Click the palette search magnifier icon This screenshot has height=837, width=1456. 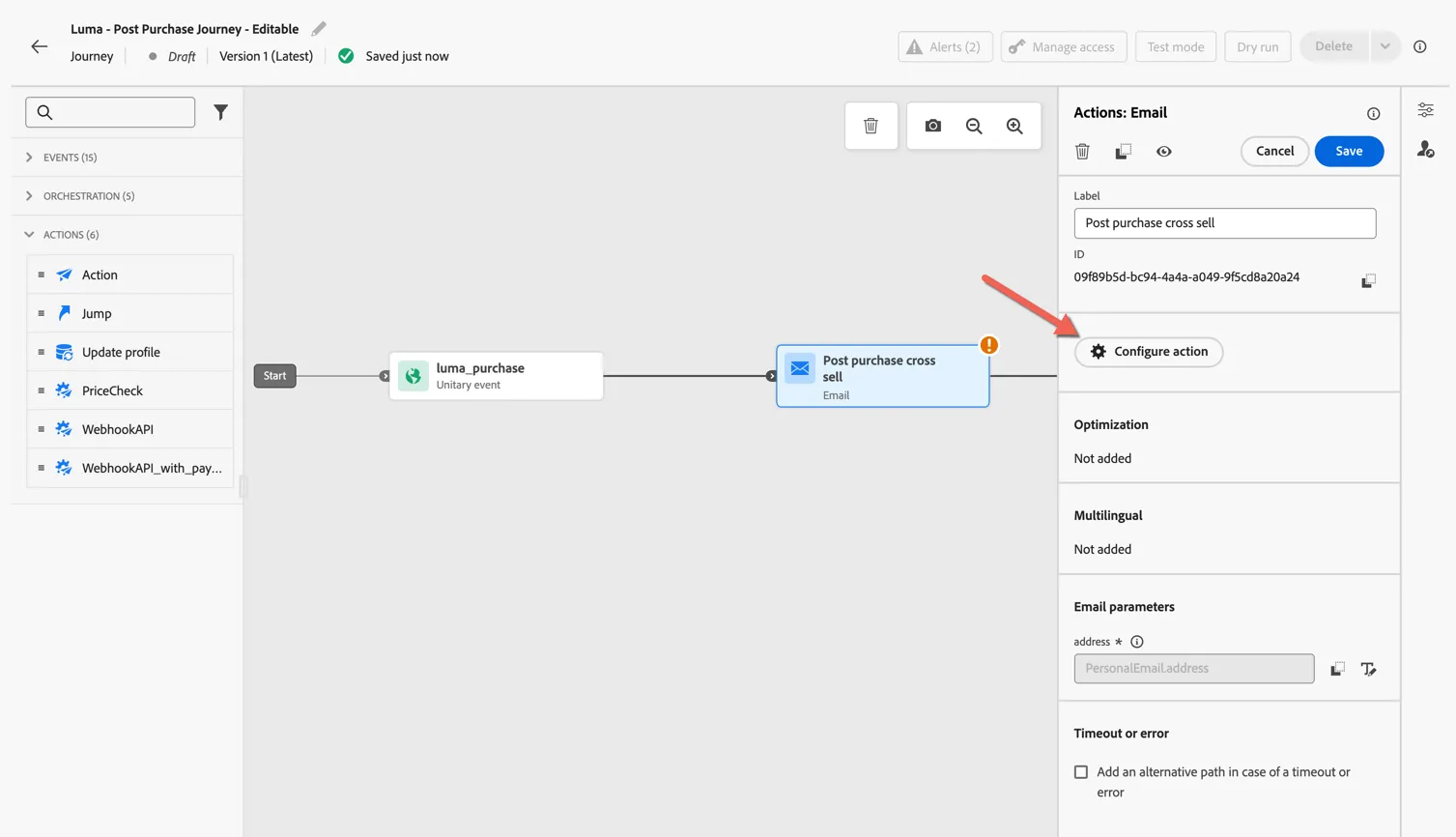coord(44,112)
